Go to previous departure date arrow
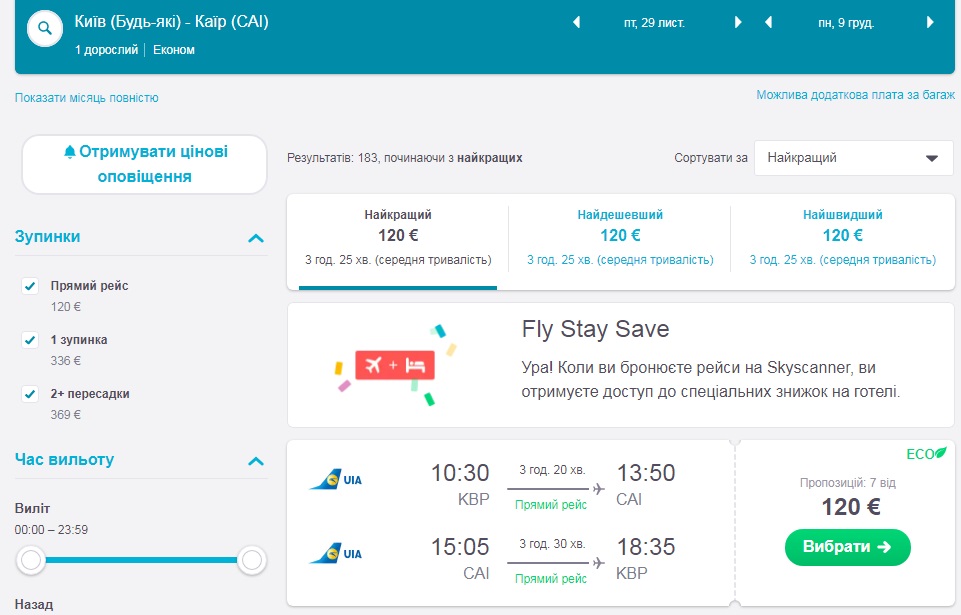Image resolution: width=961 pixels, height=615 pixels. tap(576, 23)
